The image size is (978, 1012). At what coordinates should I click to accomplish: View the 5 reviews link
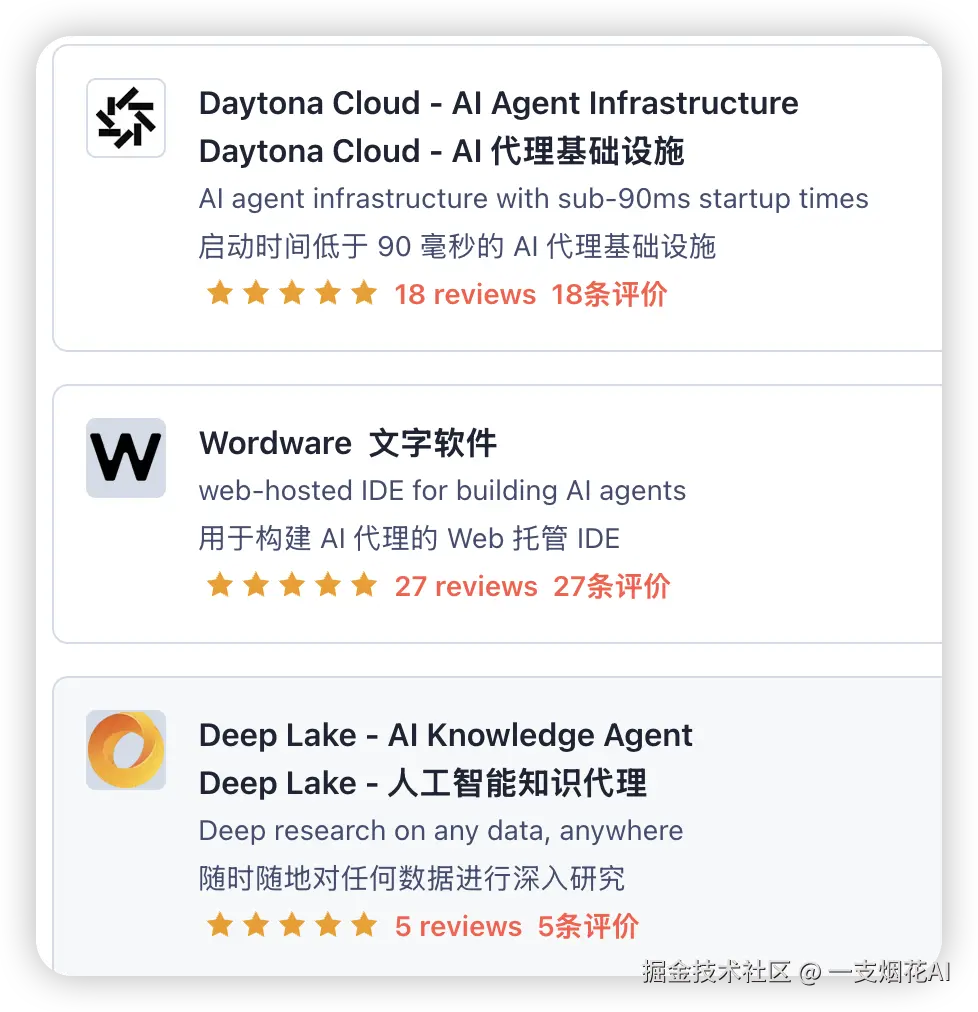458,927
